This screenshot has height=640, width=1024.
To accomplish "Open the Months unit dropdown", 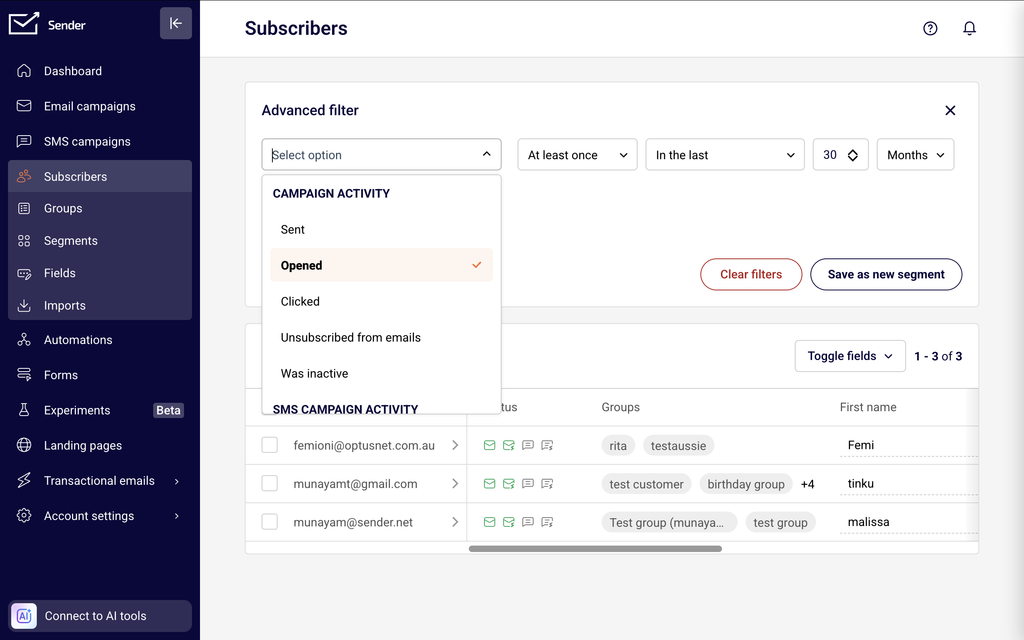I will click(x=915, y=155).
